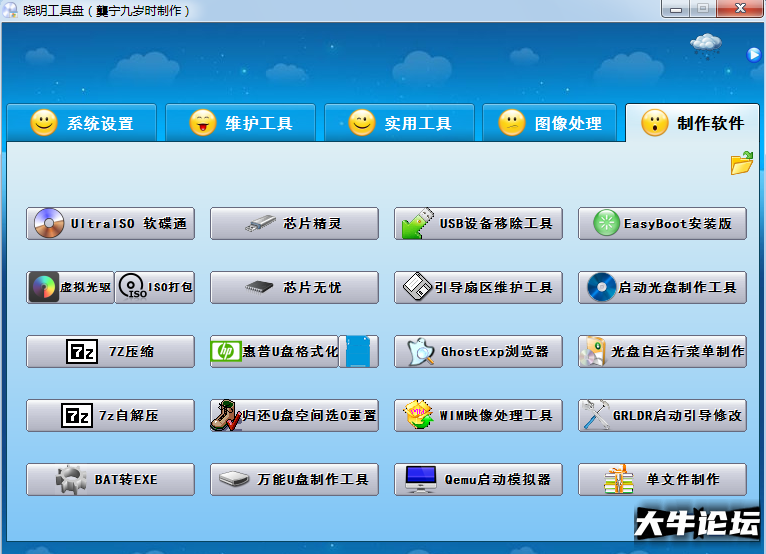The image size is (766, 554).
Task: Launch EasyBoot安装版
Action: [662, 223]
